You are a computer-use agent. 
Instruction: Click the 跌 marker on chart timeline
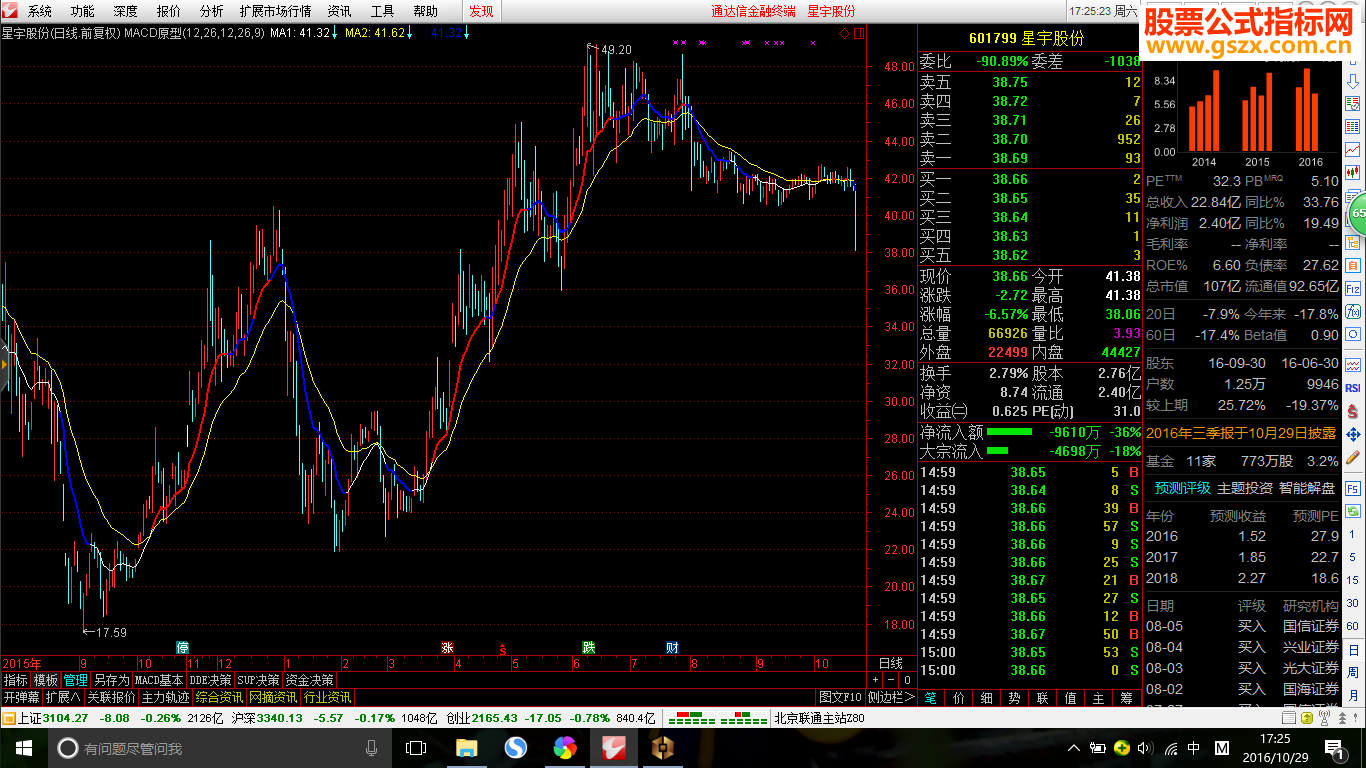coord(589,647)
